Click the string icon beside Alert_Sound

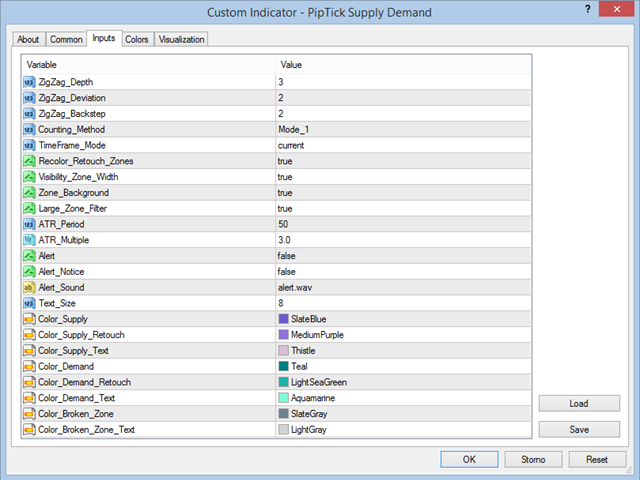point(29,287)
